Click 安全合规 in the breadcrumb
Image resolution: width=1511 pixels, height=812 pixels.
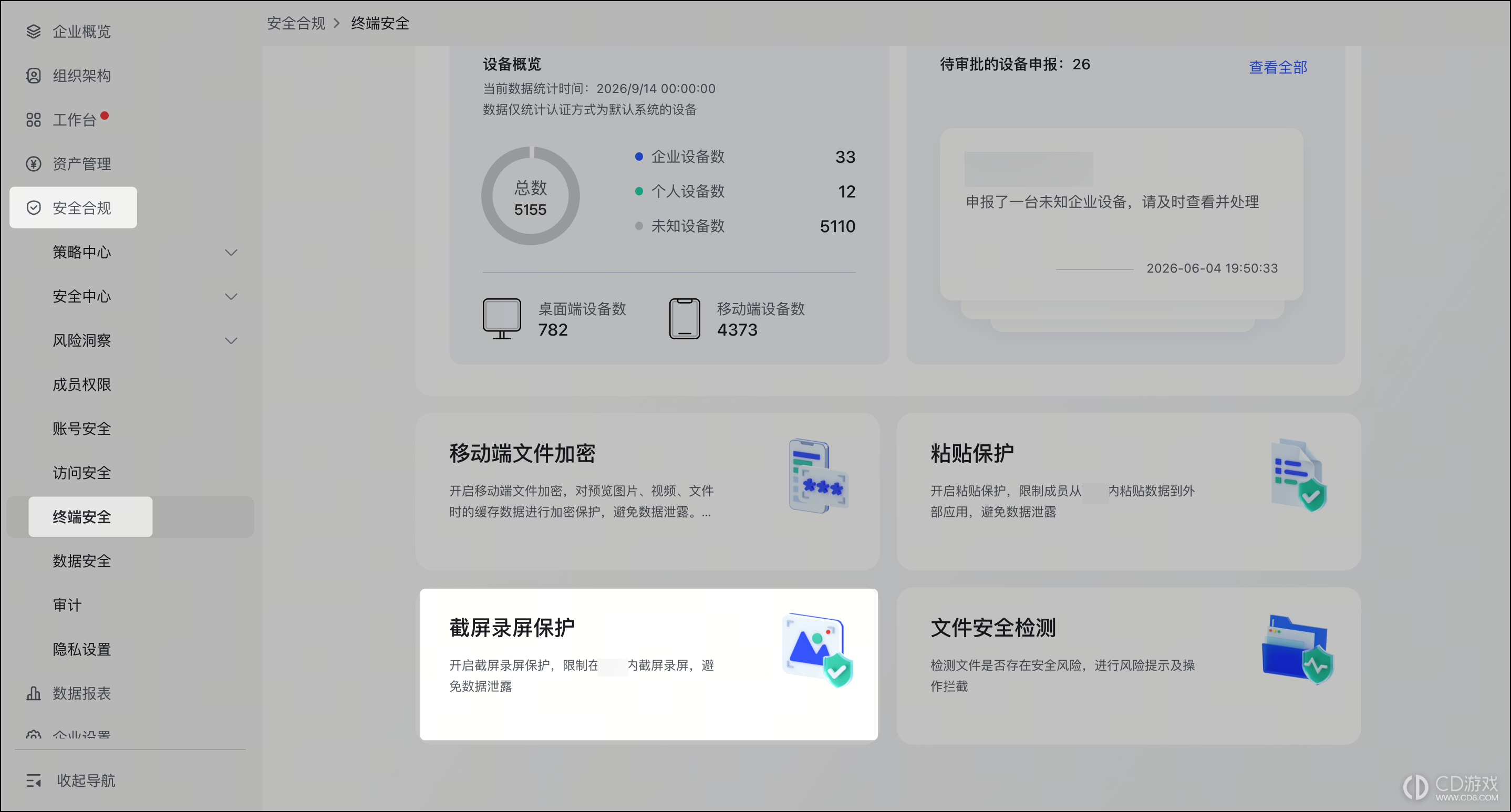click(296, 23)
